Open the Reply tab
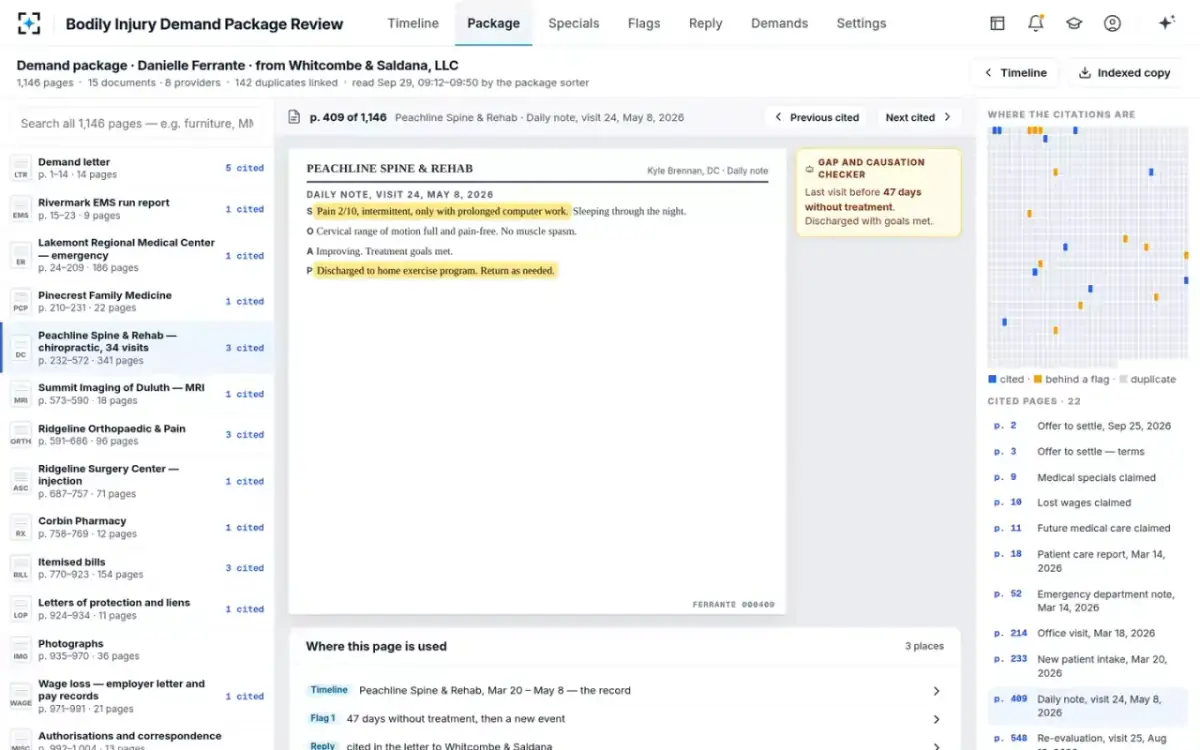The height and width of the screenshot is (750, 1200). pos(705,23)
